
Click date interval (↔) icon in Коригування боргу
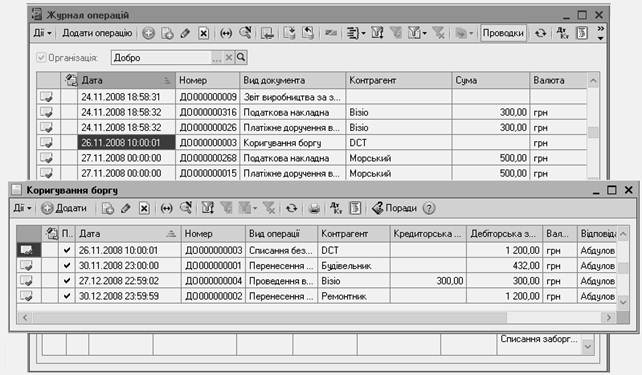click(x=166, y=208)
